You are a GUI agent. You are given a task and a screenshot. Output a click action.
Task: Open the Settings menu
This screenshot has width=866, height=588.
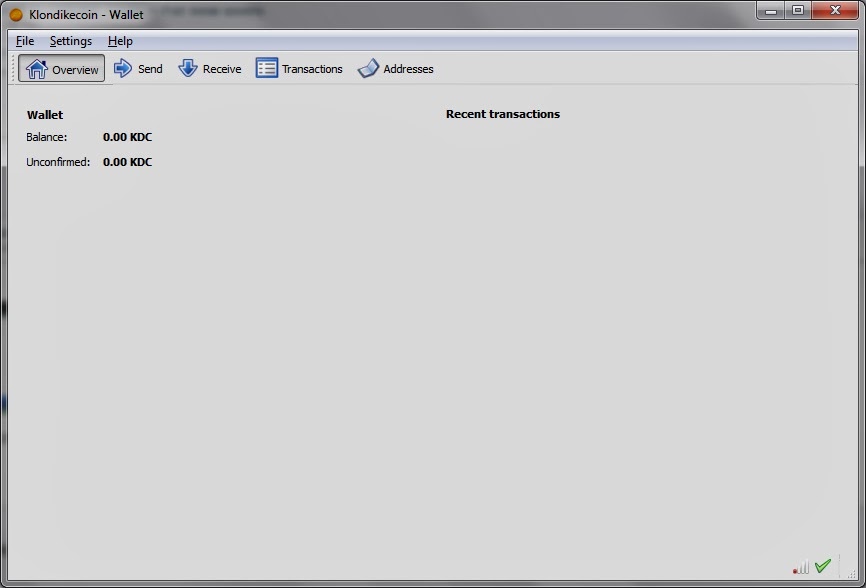coord(71,41)
